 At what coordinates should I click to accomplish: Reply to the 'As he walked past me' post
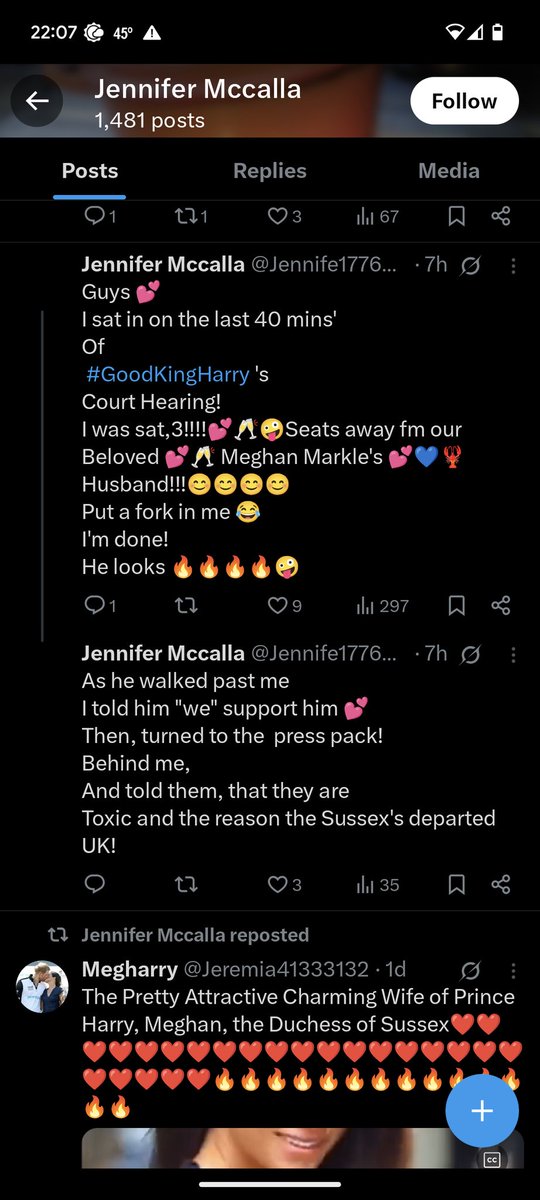(95, 884)
